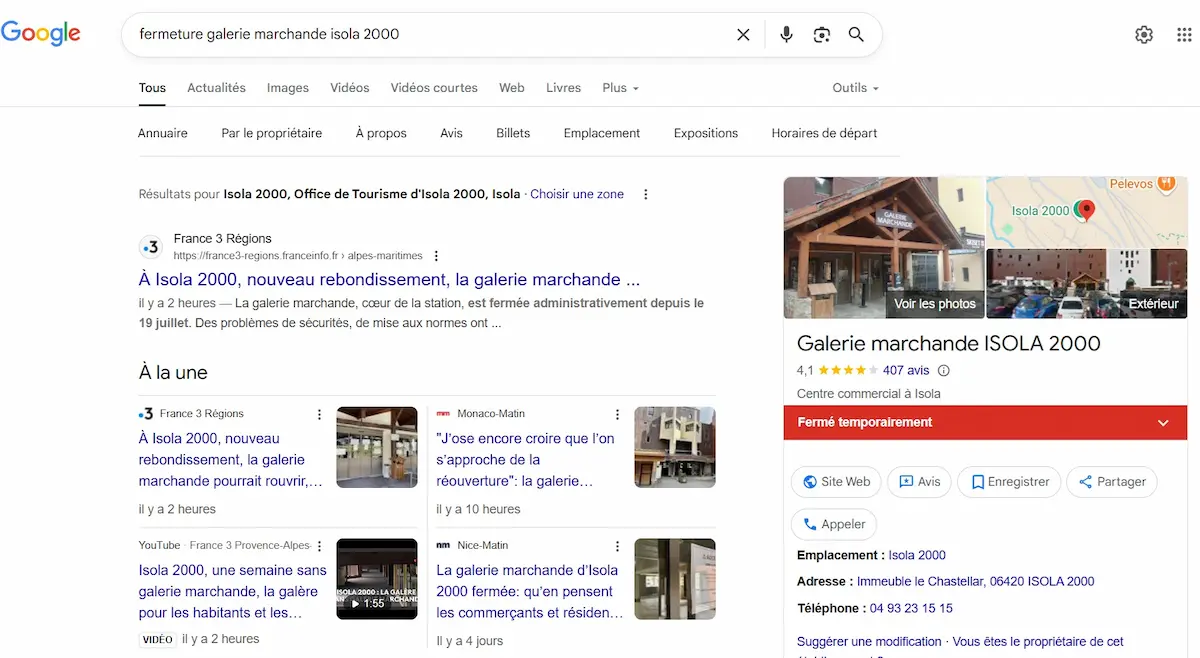Switch to the Web tab
Screen dimensions: 1200x658
coord(512,88)
